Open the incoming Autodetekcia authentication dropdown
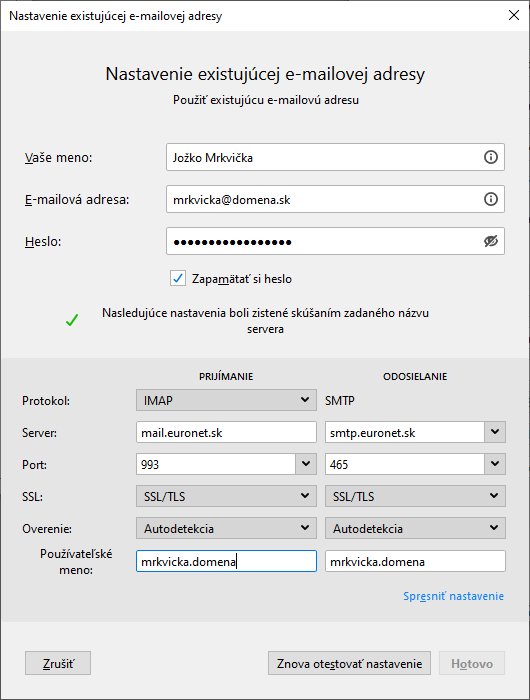The image size is (530, 700). (226, 528)
